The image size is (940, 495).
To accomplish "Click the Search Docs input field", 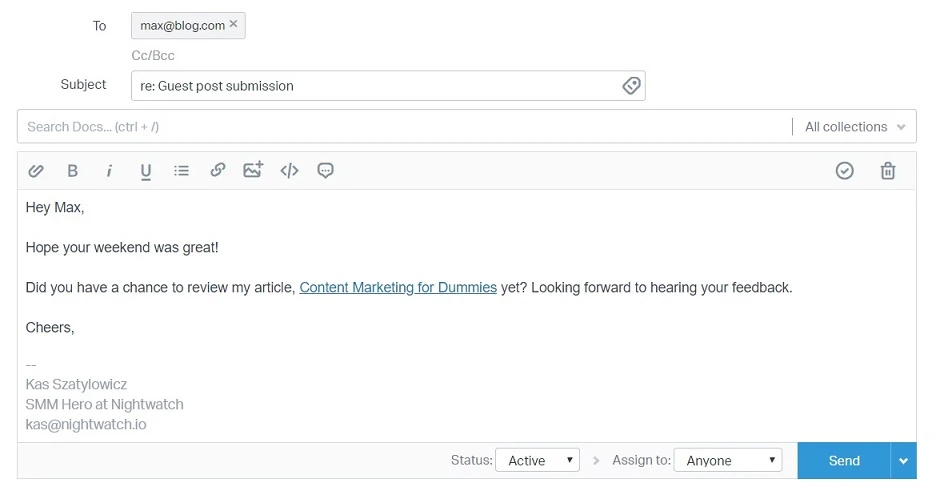I will [400, 127].
